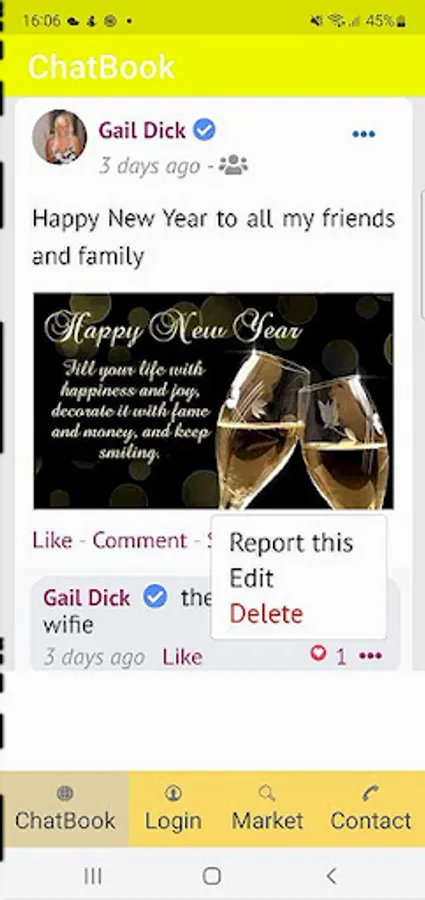Open the post options three-dot menu

point(364,134)
